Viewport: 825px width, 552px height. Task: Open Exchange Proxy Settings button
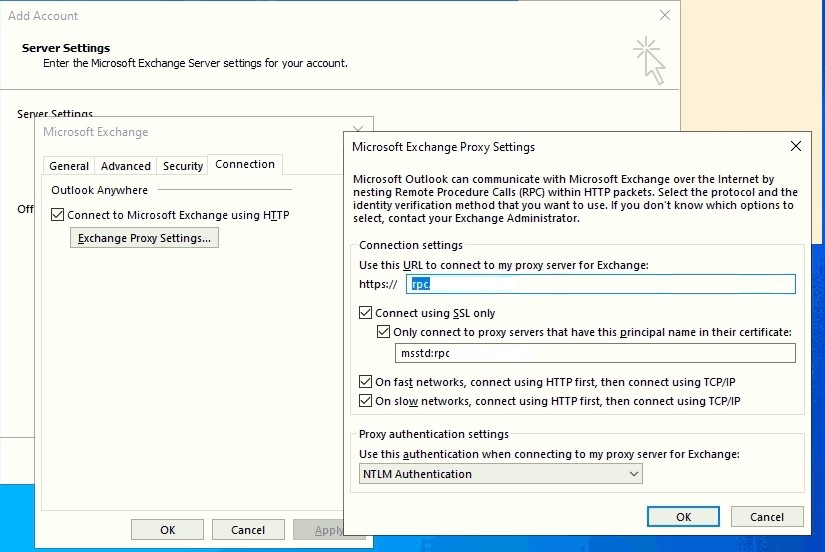coord(144,238)
